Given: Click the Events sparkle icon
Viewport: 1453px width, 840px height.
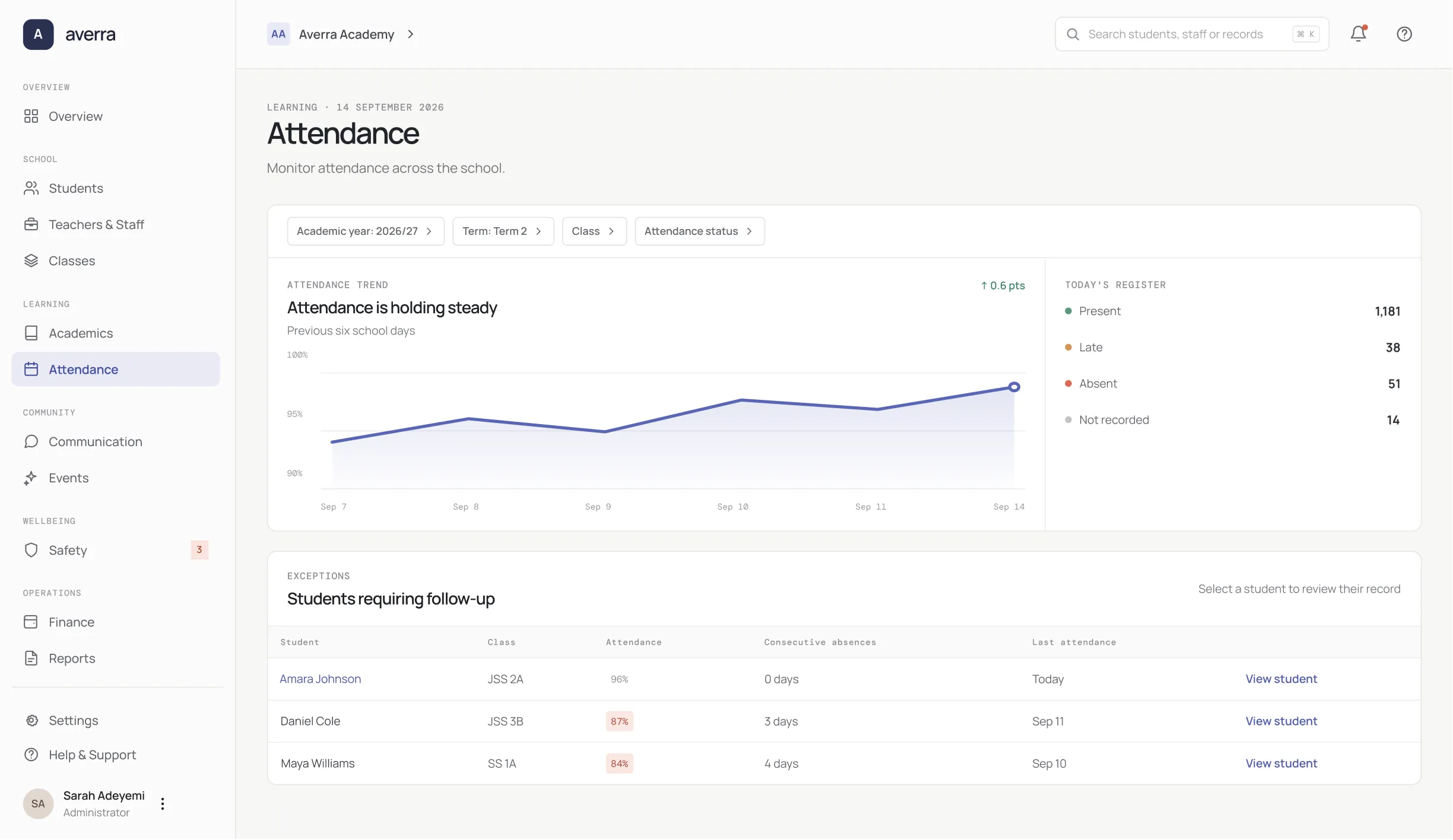Looking at the screenshot, I should [x=31, y=478].
